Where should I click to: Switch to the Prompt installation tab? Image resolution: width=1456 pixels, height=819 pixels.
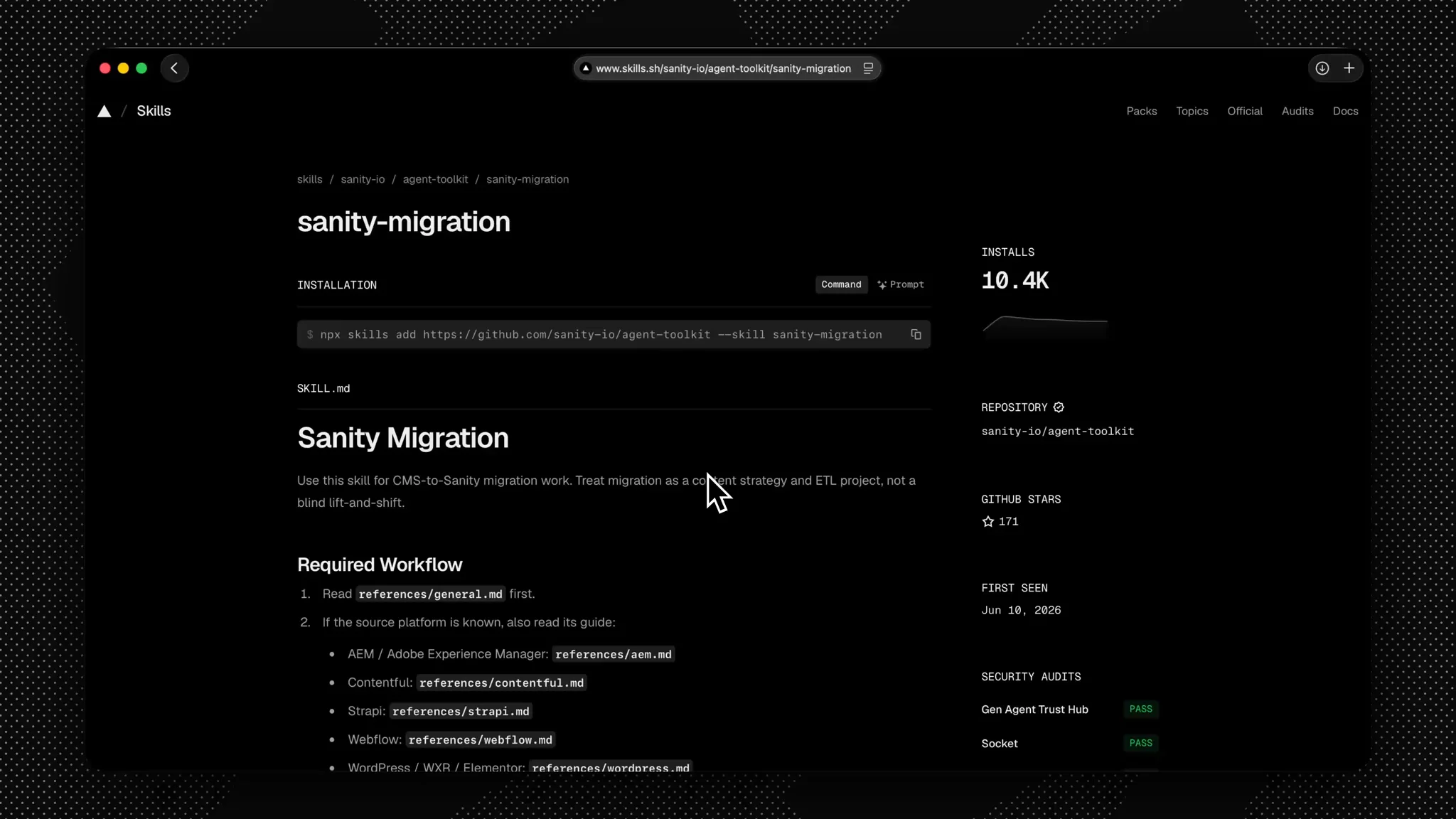pos(901,284)
